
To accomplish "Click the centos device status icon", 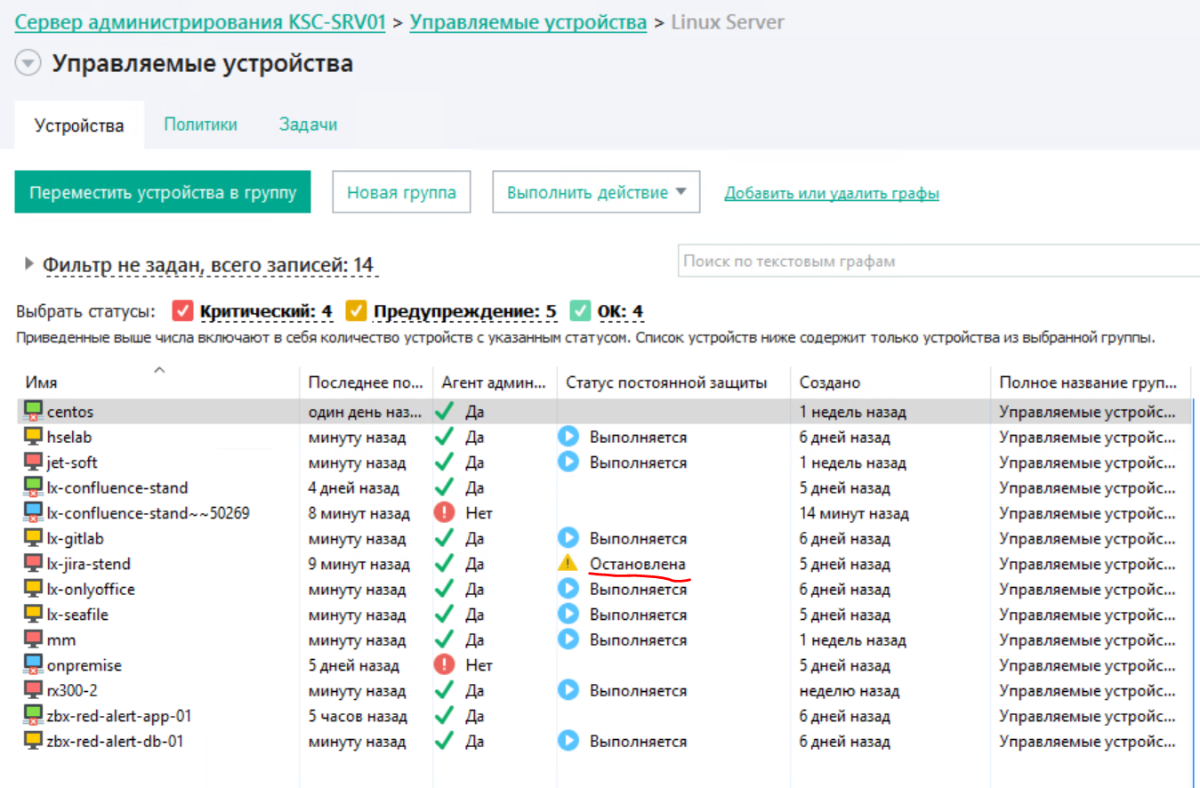I will pos(34,411).
